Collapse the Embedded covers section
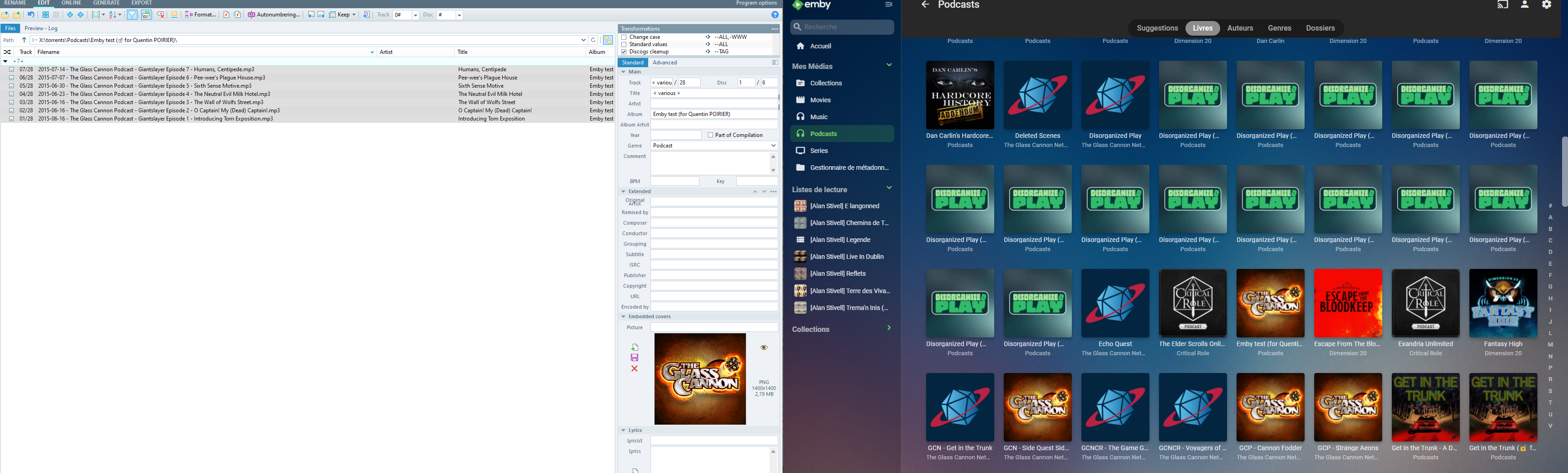Viewport: 1568px width, 473px height. pyautogui.click(x=623, y=316)
